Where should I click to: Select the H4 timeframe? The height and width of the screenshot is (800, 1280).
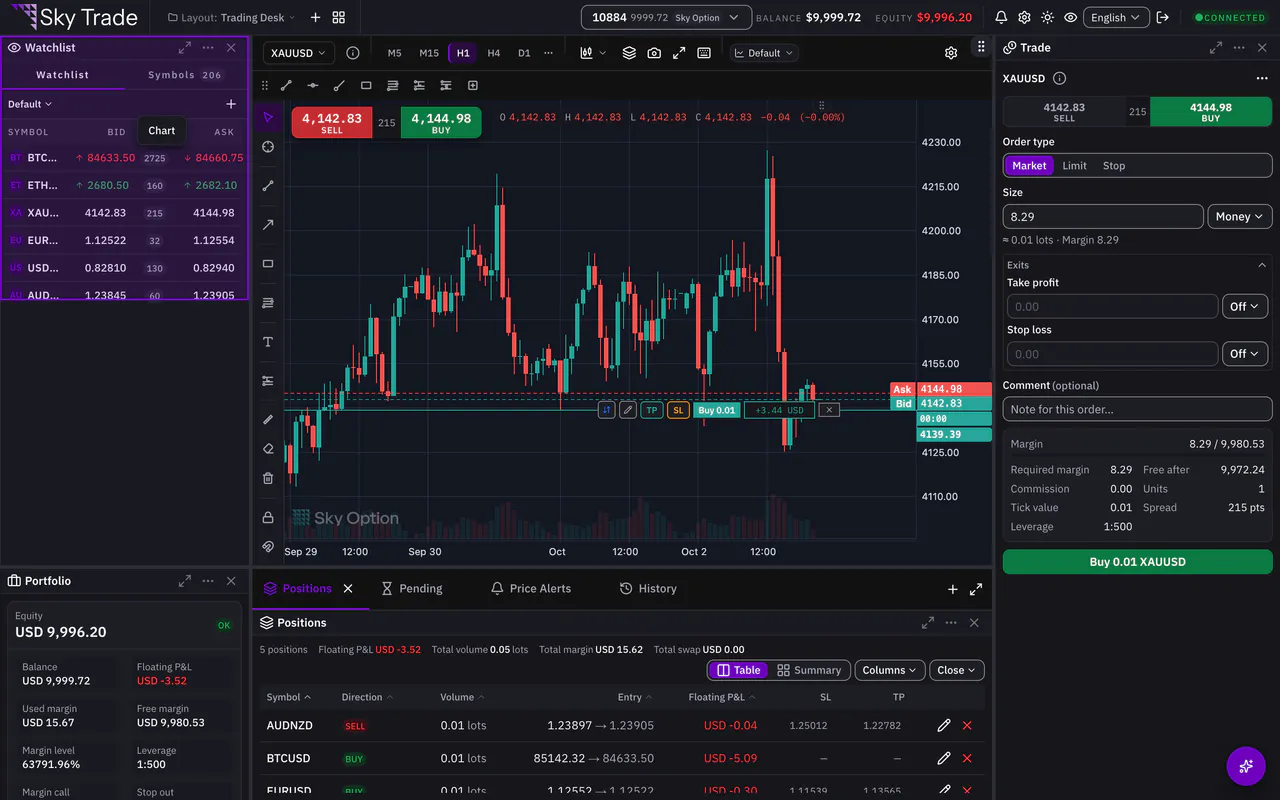[494, 53]
